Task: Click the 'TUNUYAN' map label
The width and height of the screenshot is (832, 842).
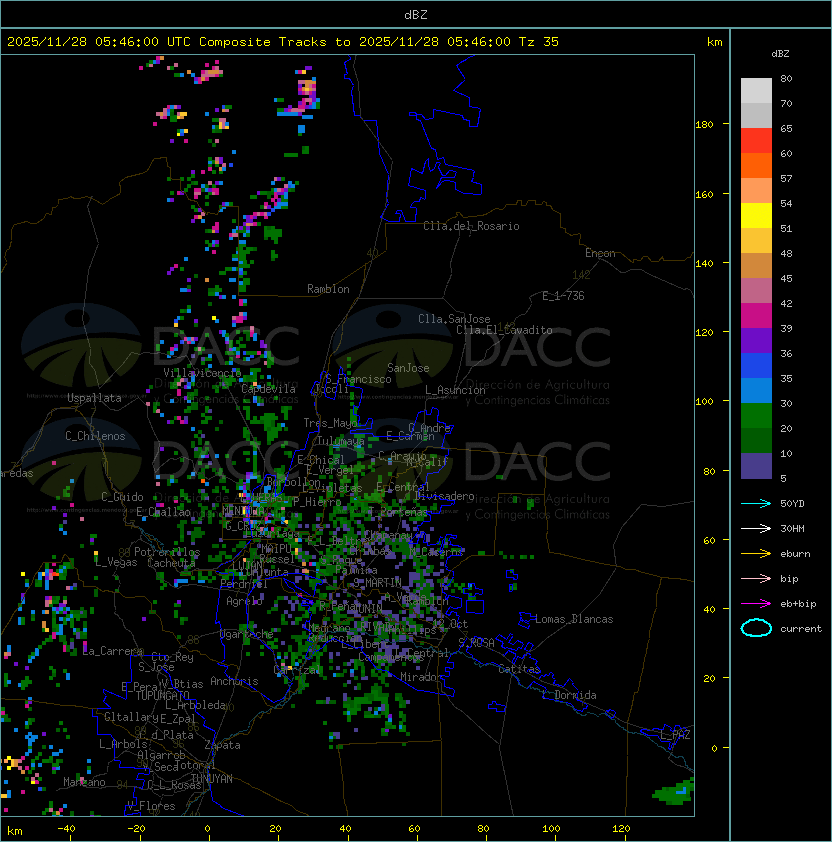Action: (212, 779)
